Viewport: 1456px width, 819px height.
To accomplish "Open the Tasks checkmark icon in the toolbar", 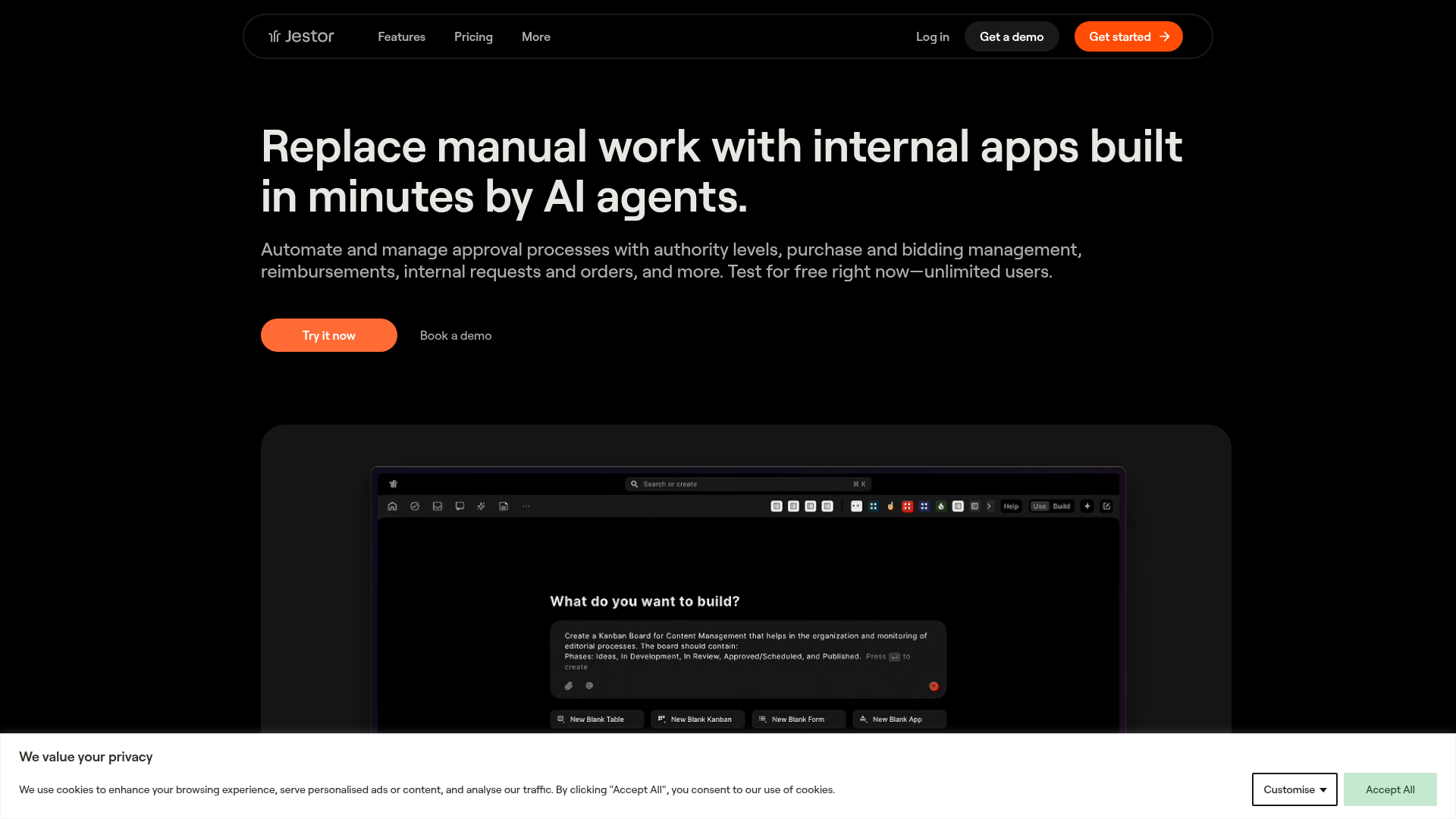I will 415,506.
